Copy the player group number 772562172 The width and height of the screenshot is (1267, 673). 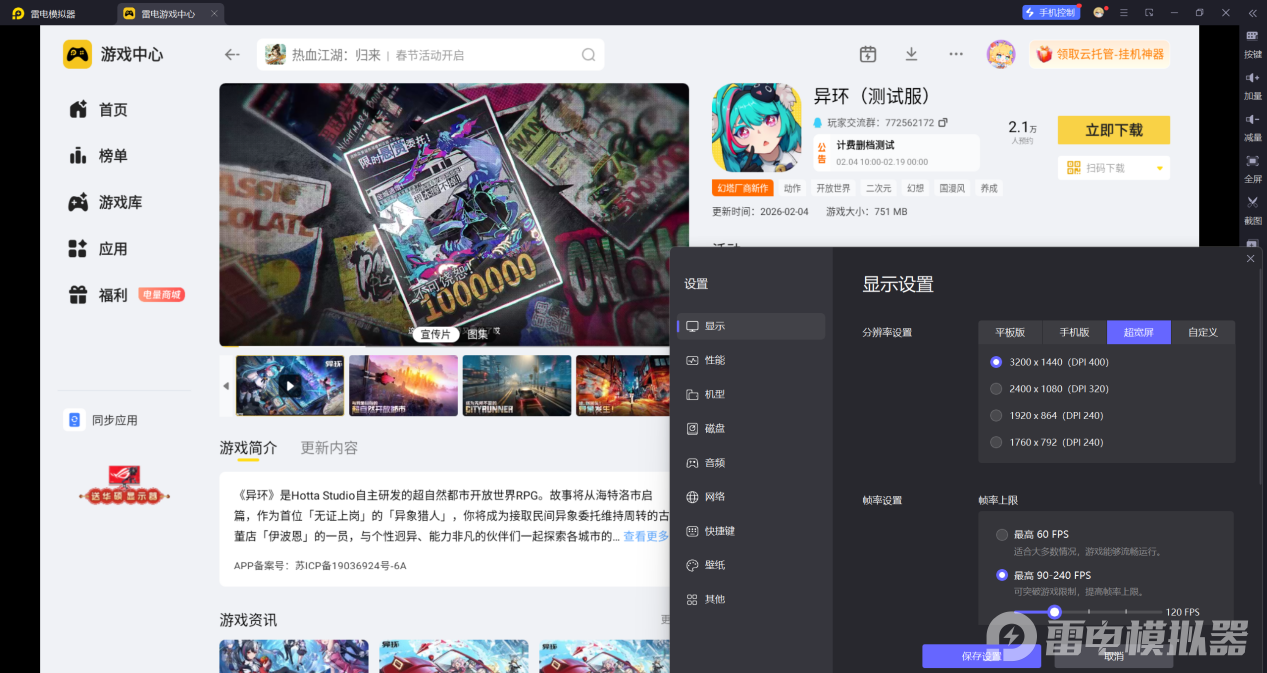[943, 123]
